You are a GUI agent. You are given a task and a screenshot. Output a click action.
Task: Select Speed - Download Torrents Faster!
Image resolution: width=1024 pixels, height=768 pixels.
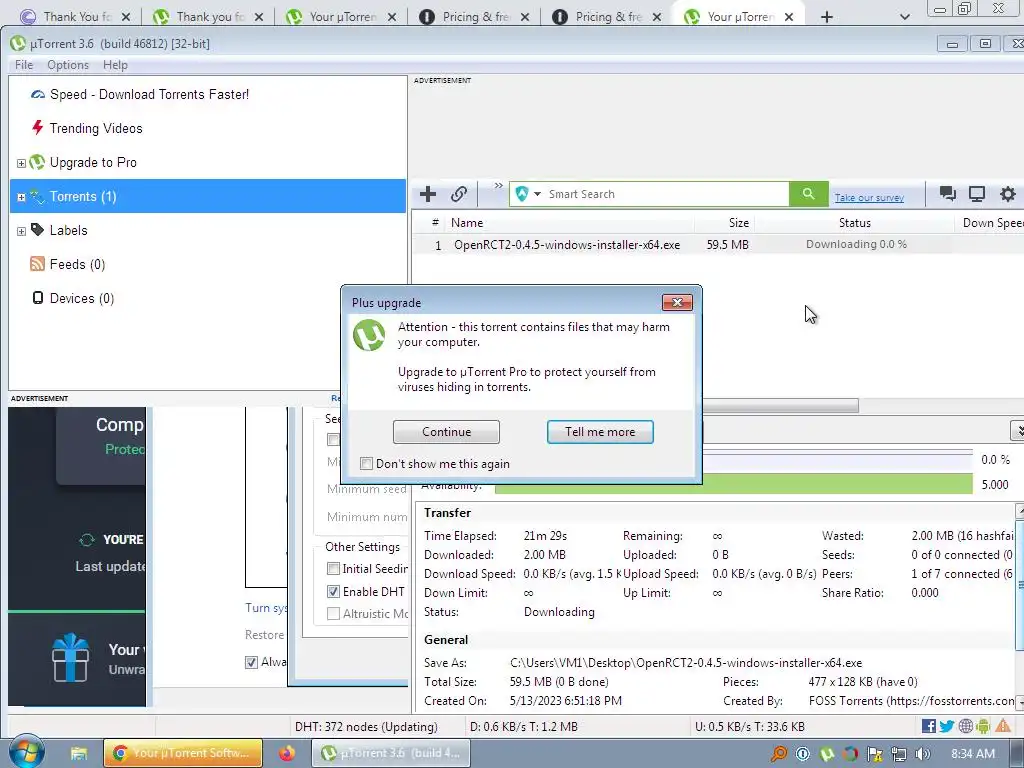pos(149,94)
